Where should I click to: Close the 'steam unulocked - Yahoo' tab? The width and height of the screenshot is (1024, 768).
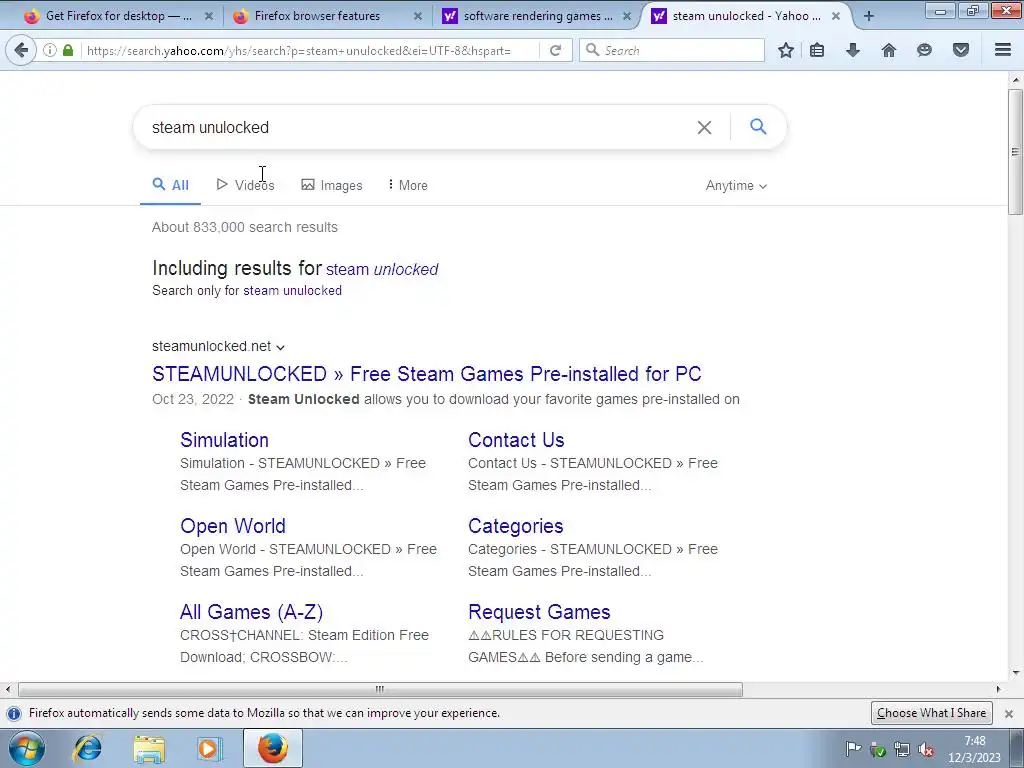[836, 16]
